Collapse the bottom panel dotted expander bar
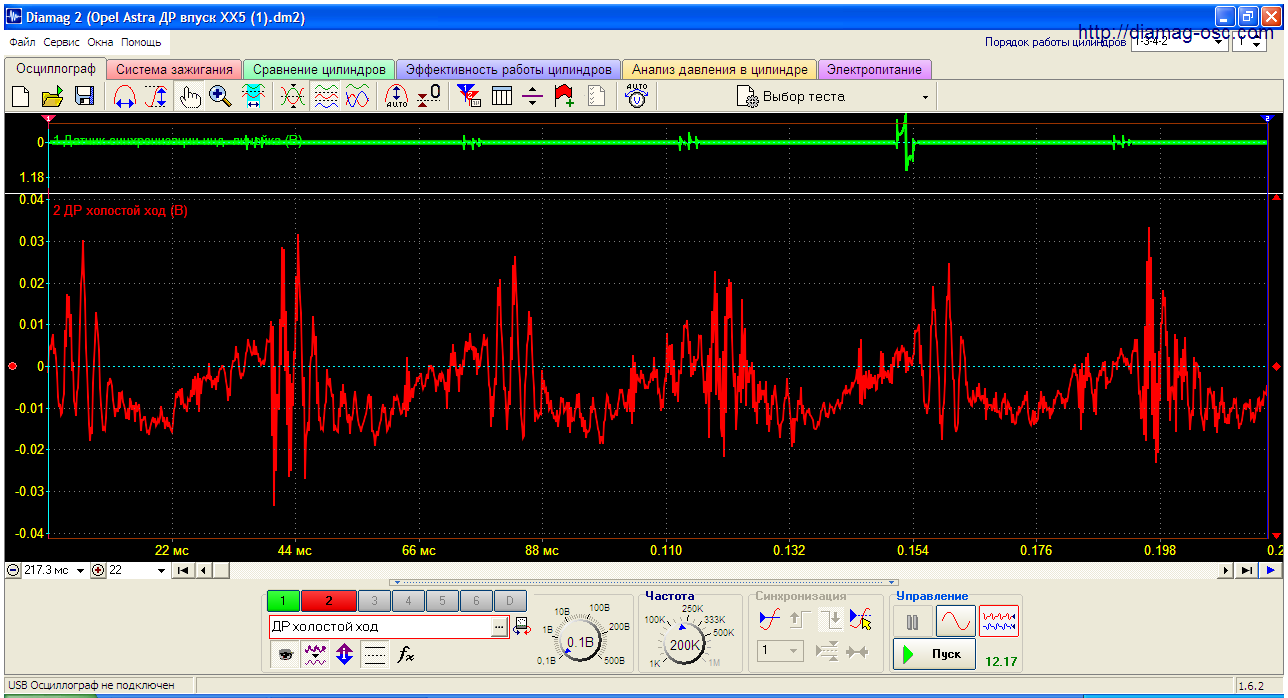1288x698 pixels. (644, 582)
